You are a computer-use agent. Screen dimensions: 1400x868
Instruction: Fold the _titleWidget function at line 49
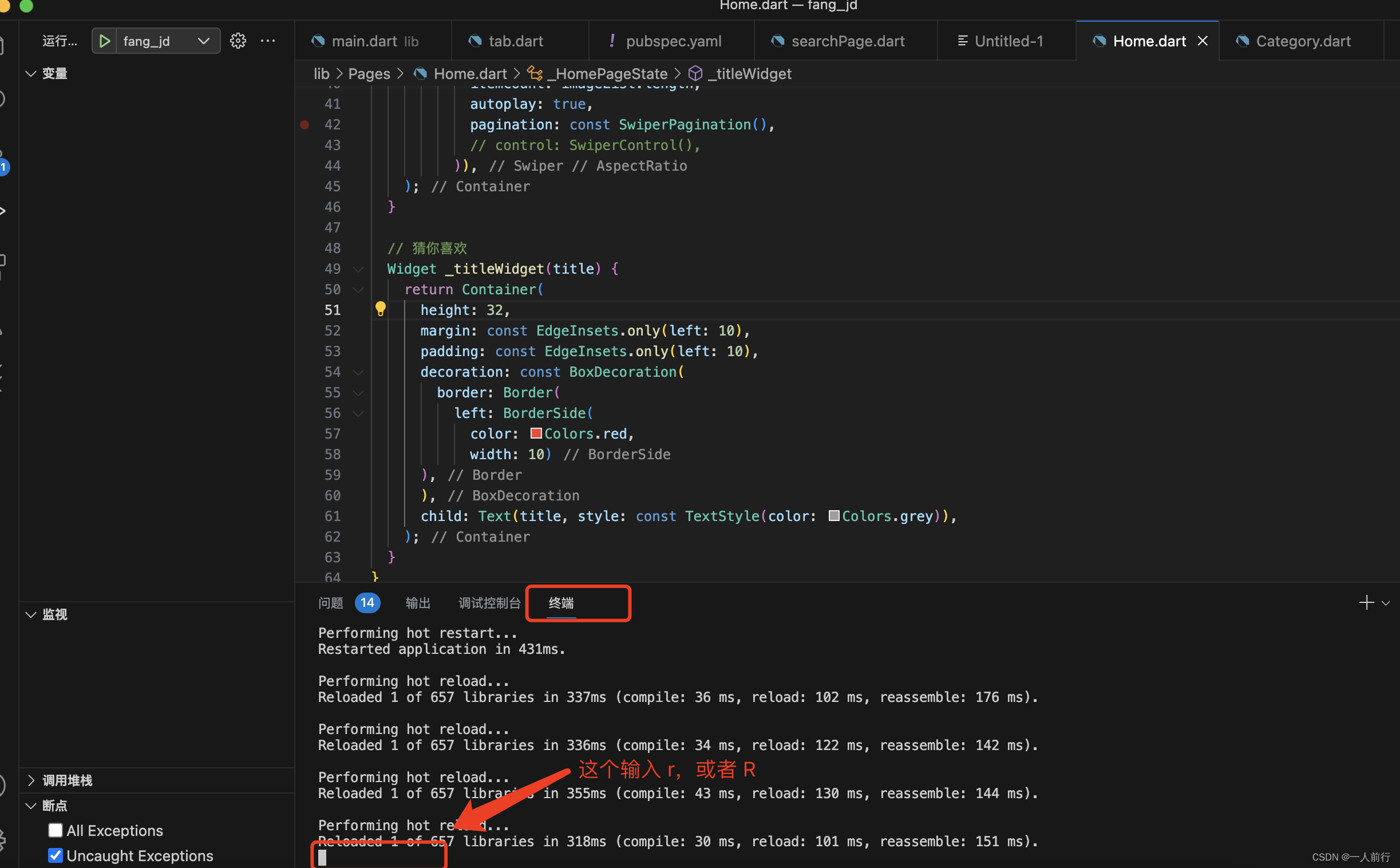pos(358,269)
